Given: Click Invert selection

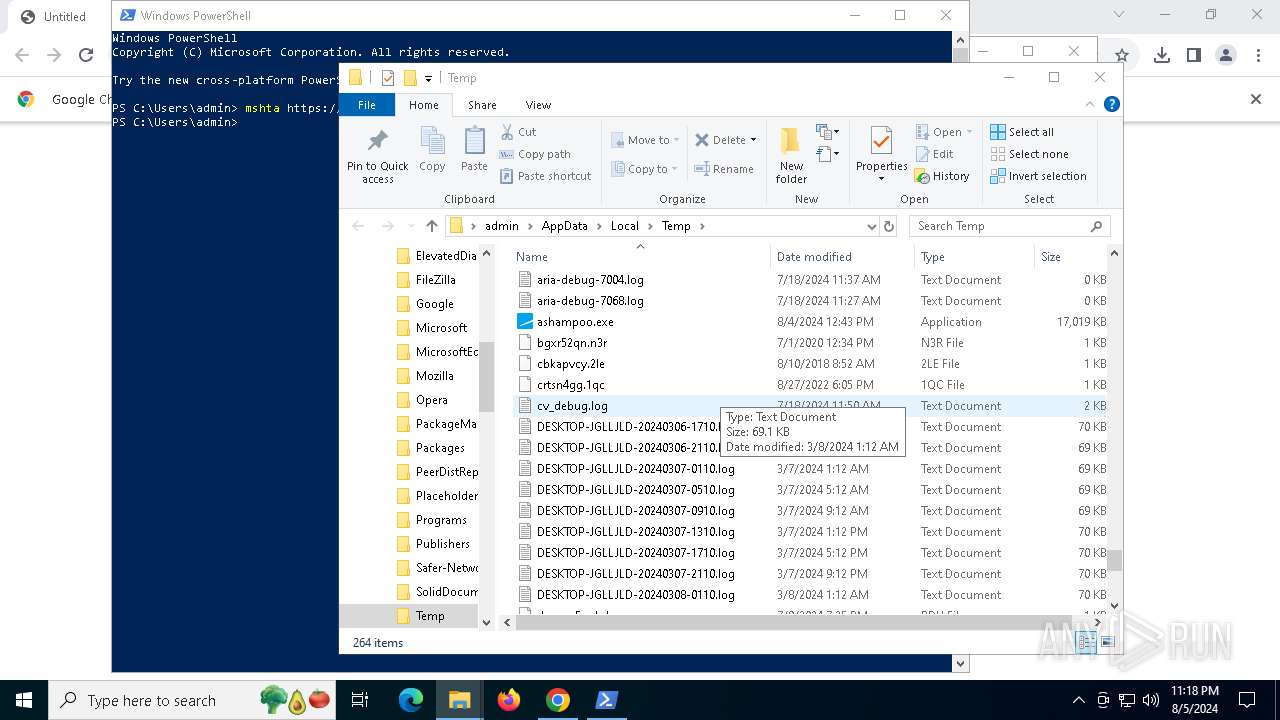Looking at the screenshot, I should (x=1038, y=176).
